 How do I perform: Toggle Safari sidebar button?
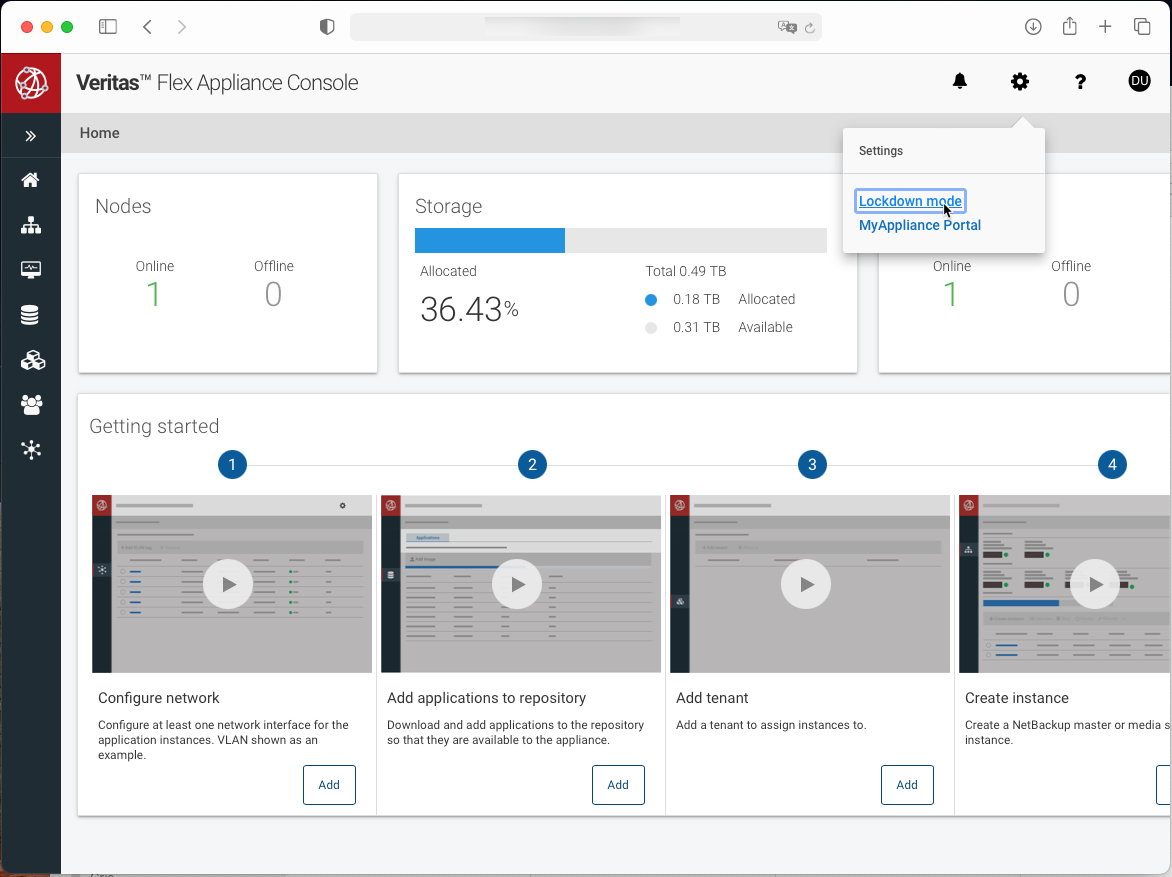pos(108,27)
